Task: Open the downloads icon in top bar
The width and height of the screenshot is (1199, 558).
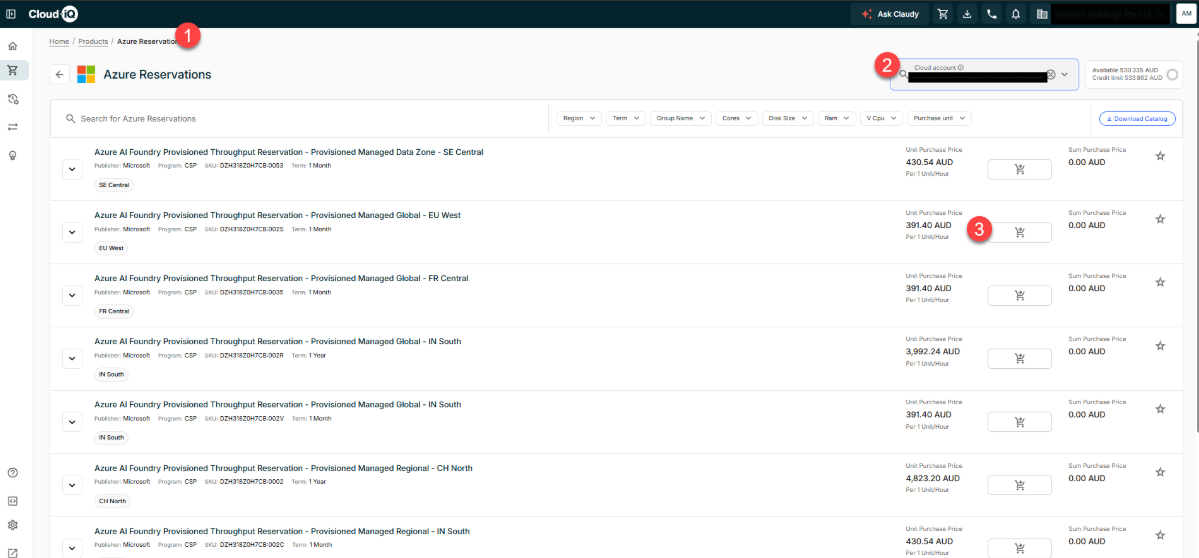Action: [x=967, y=14]
